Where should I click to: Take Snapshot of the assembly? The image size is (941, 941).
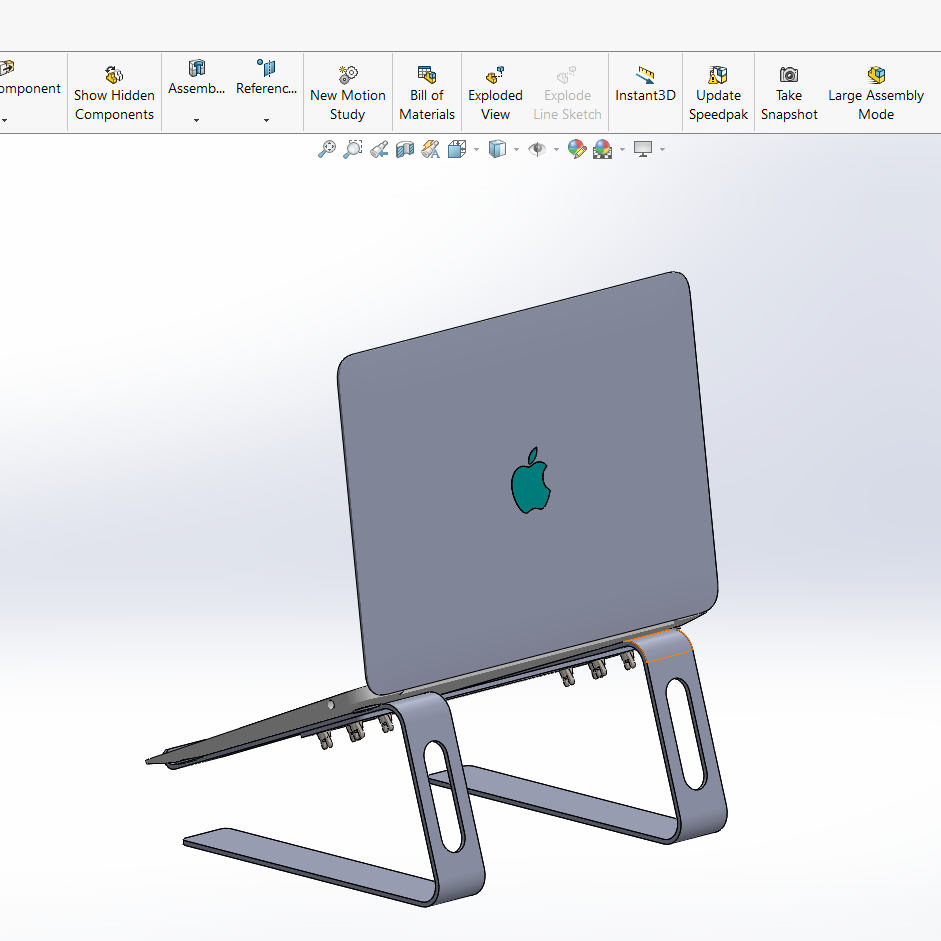click(789, 93)
